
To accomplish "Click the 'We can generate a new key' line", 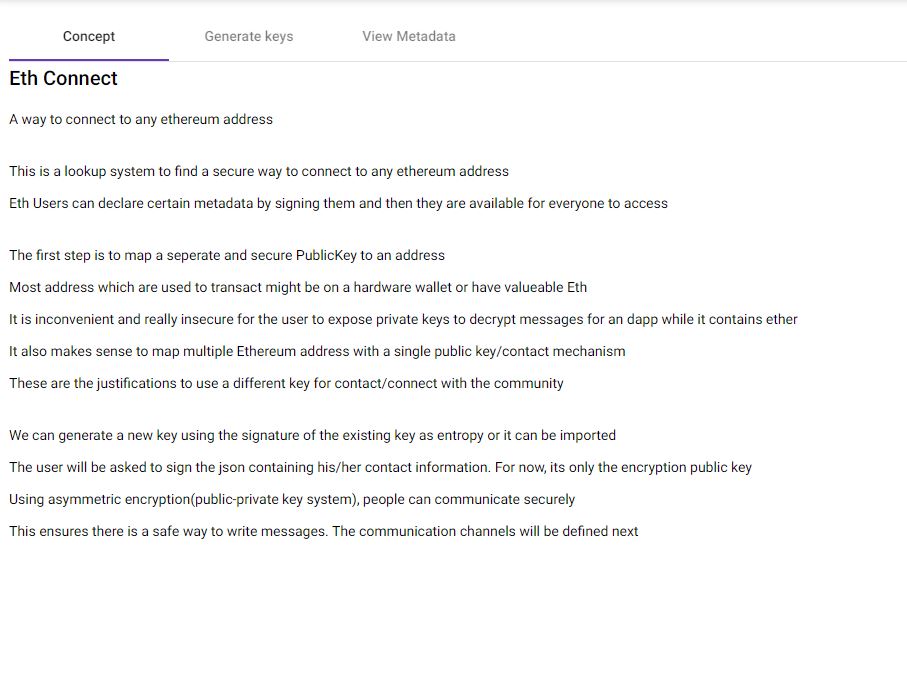I will [312, 435].
